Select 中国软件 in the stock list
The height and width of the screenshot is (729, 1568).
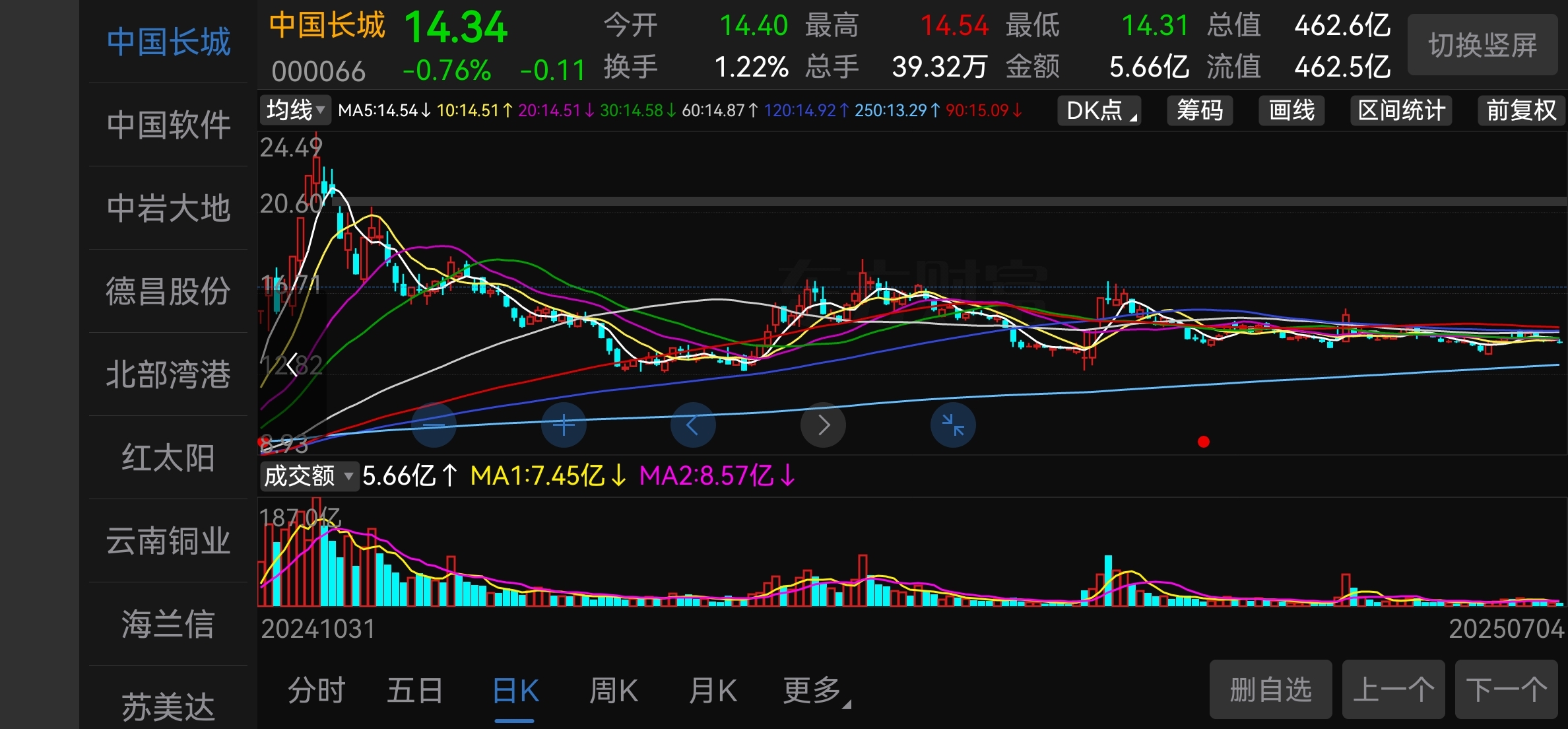[x=168, y=125]
